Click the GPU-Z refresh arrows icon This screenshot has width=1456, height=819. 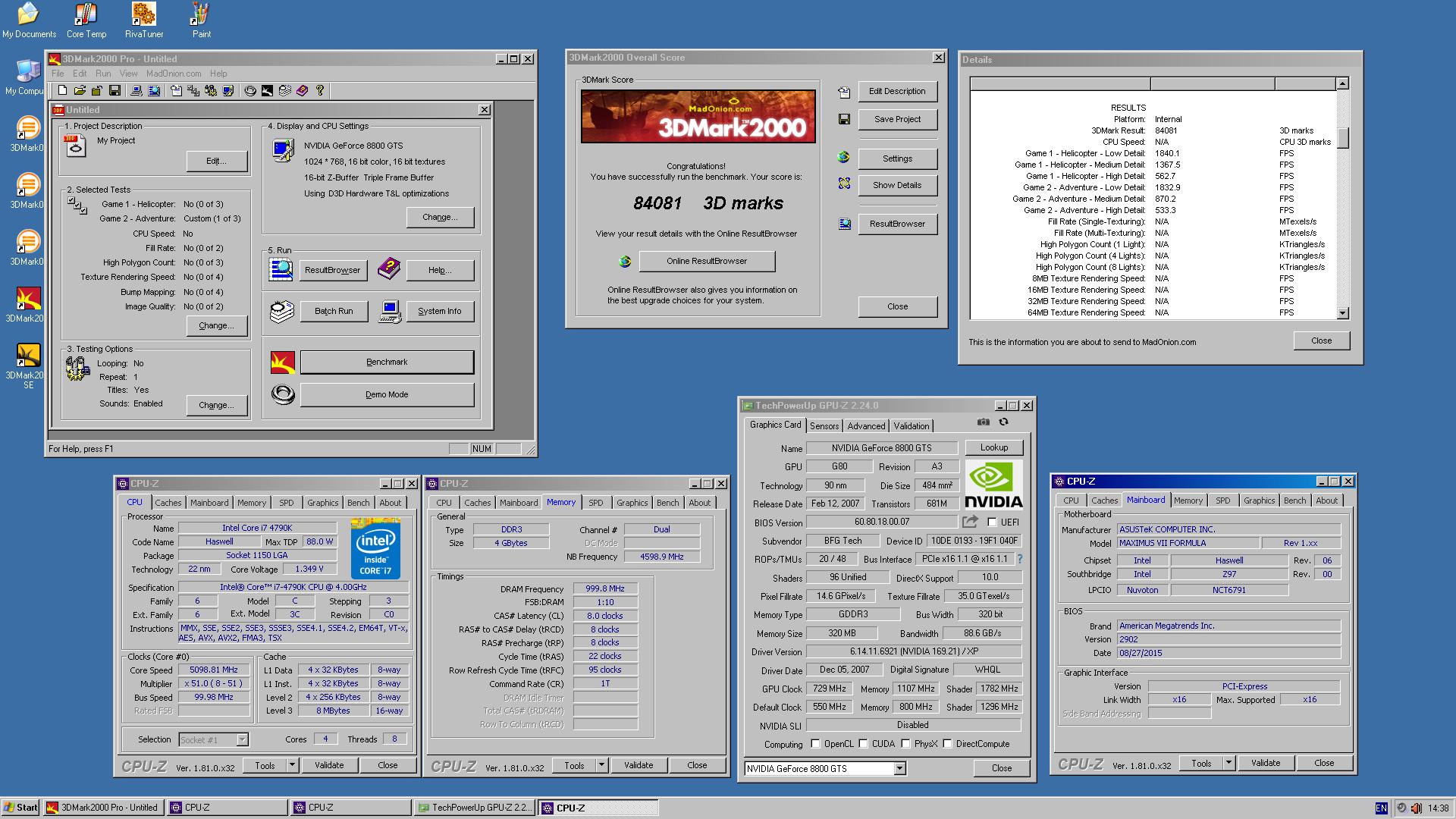[x=1003, y=422]
